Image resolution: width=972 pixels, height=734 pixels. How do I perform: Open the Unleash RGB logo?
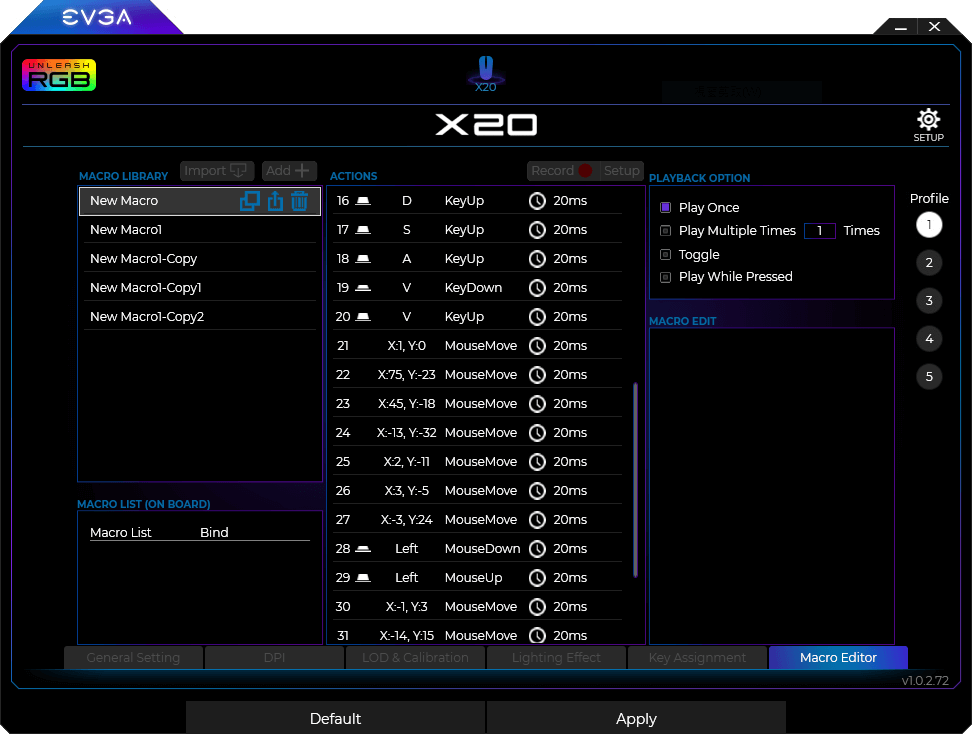[59, 75]
